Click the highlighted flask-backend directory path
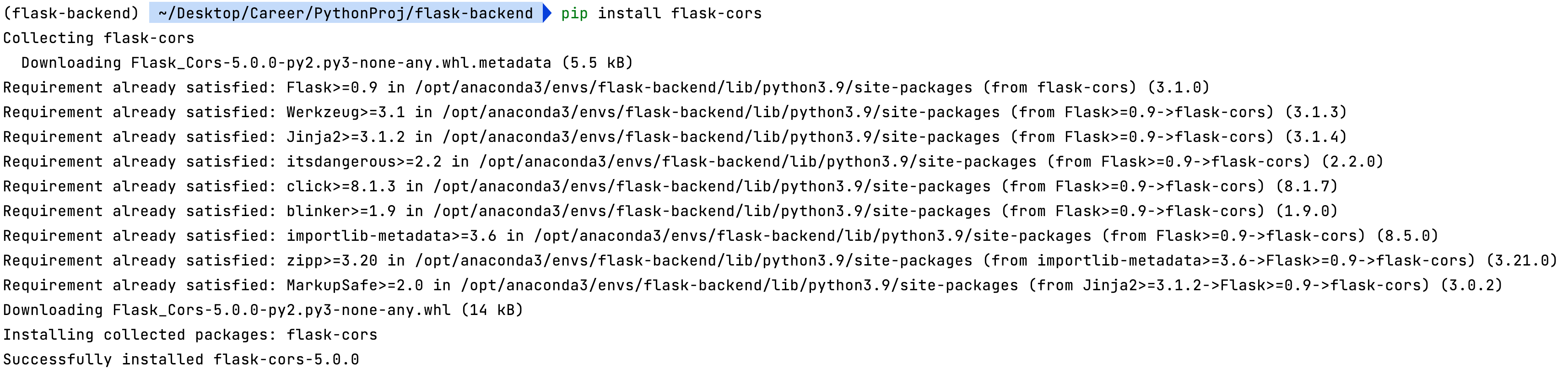The height and width of the screenshot is (369, 1568). point(345,13)
